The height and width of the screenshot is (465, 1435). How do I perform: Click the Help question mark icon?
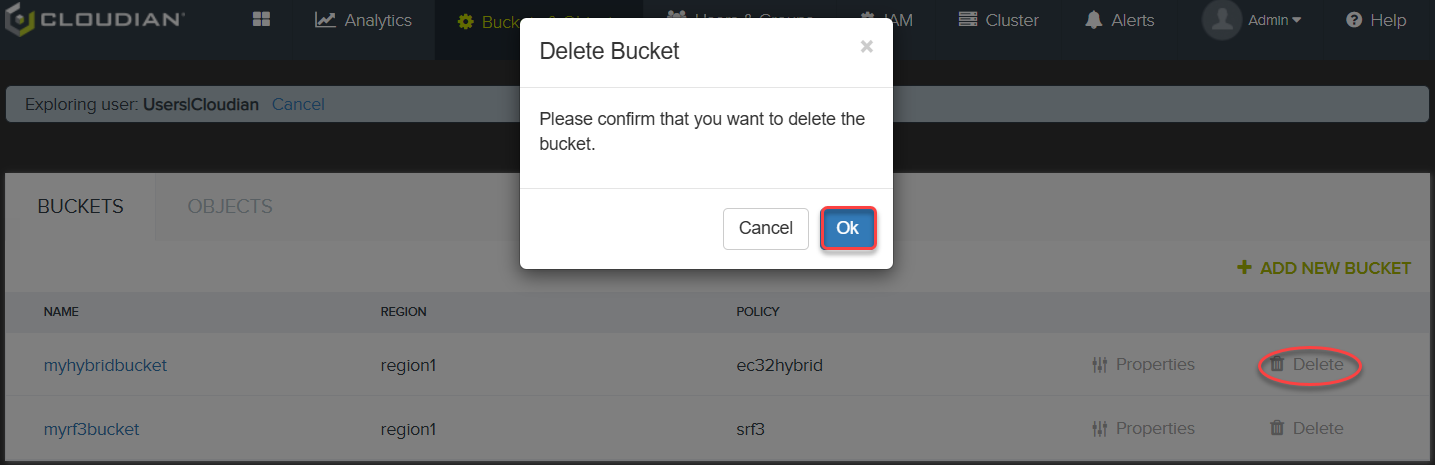[1355, 20]
